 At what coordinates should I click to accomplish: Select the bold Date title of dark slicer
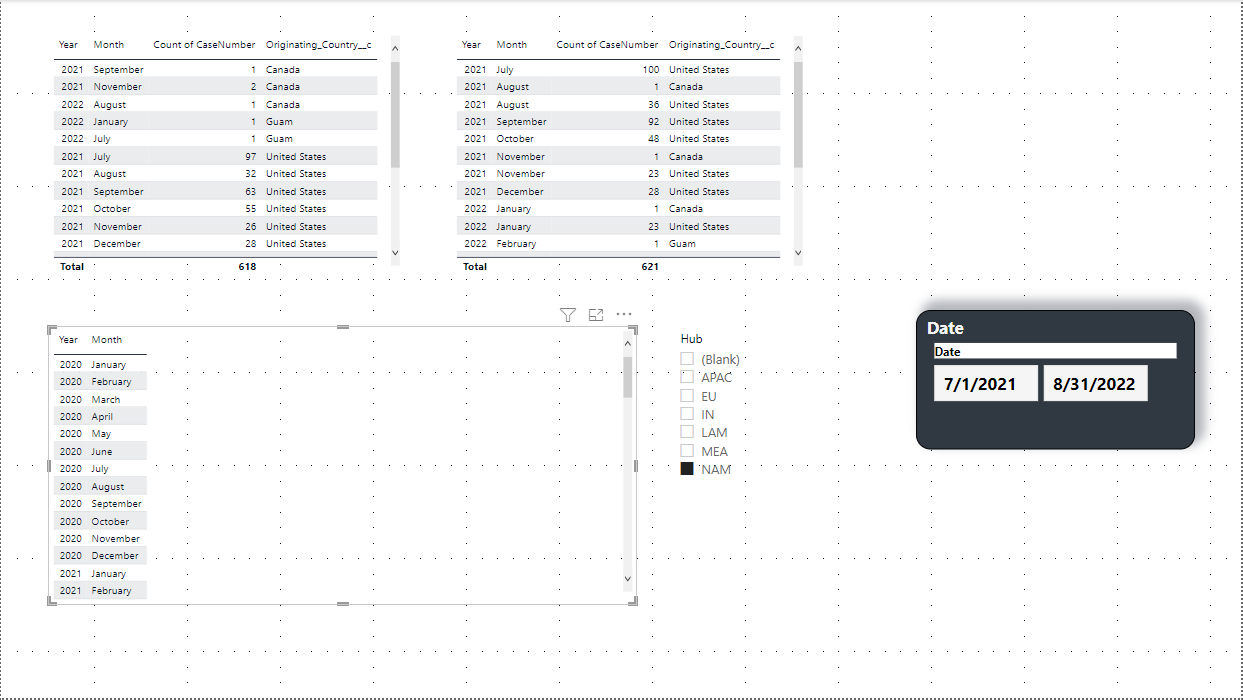(x=945, y=328)
